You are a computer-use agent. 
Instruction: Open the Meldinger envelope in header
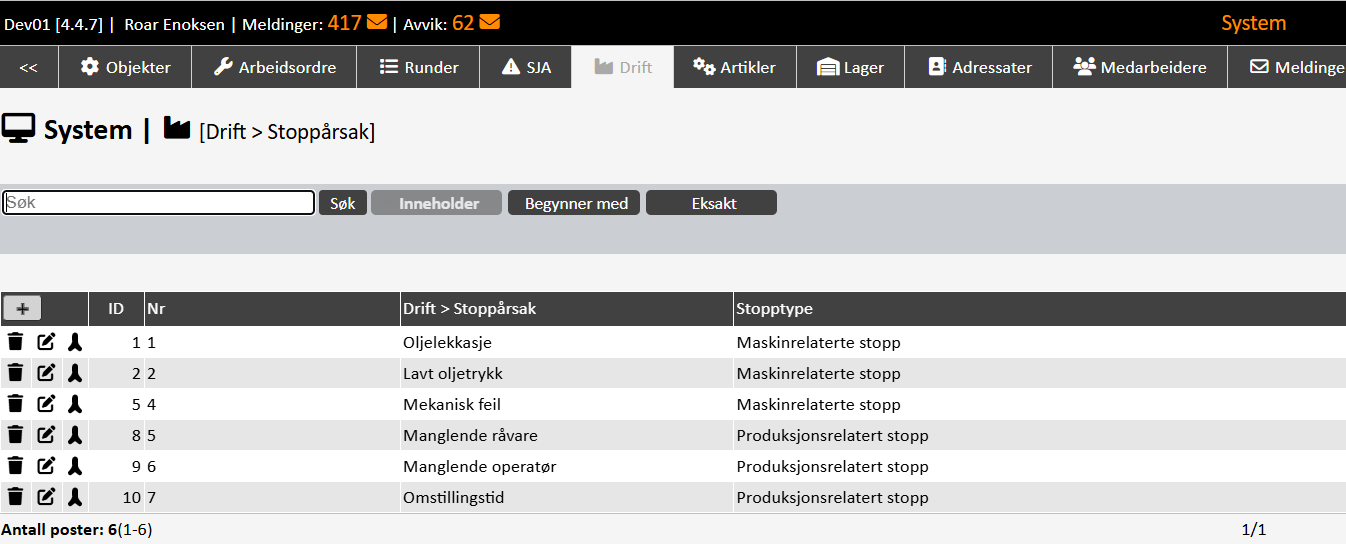(377, 22)
